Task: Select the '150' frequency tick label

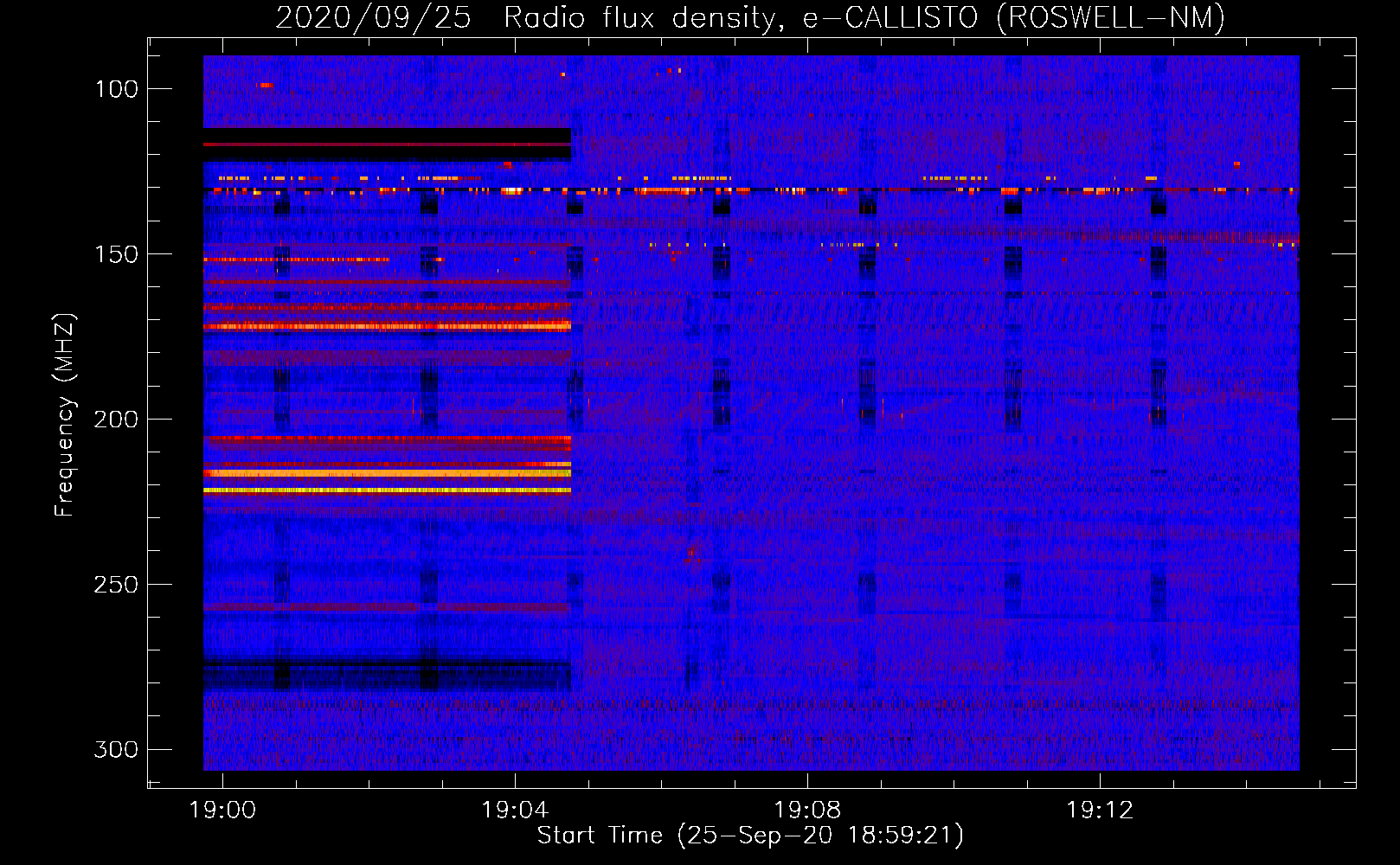Action: tap(116, 254)
